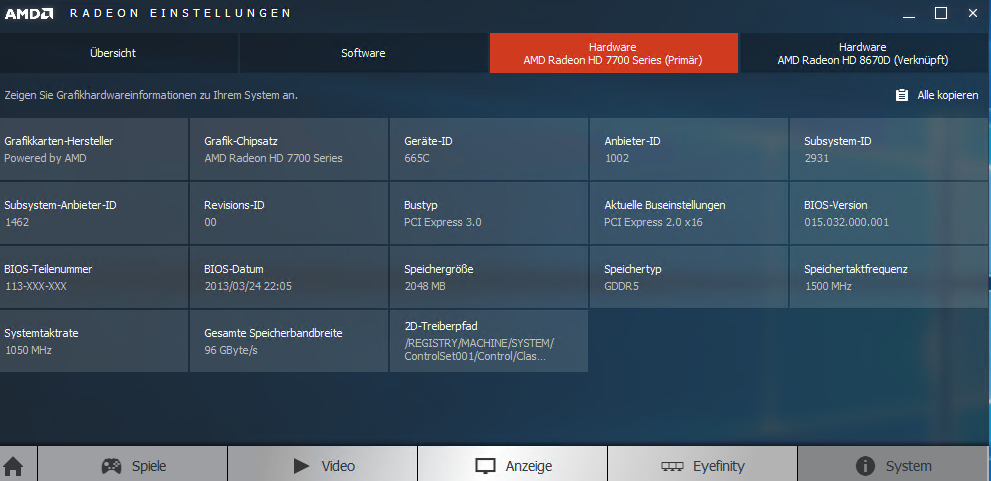Select the Geräte-ID tile
This screenshot has height=481, width=991.
click(x=489, y=149)
